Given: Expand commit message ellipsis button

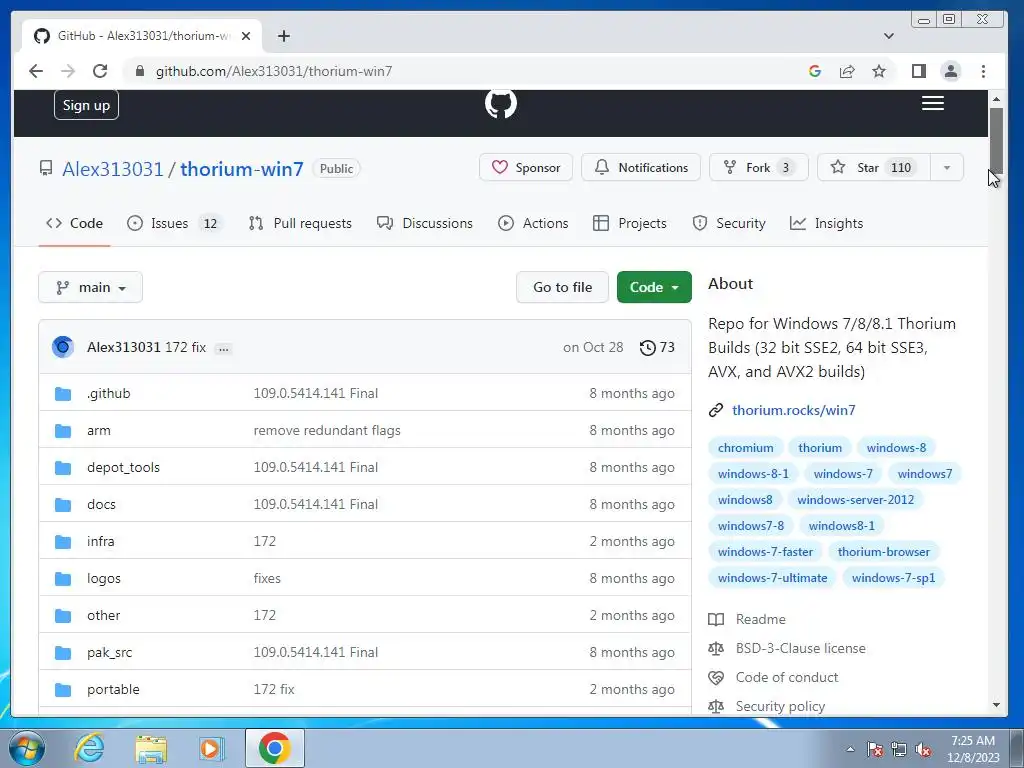Looking at the screenshot, I should 223,348.
